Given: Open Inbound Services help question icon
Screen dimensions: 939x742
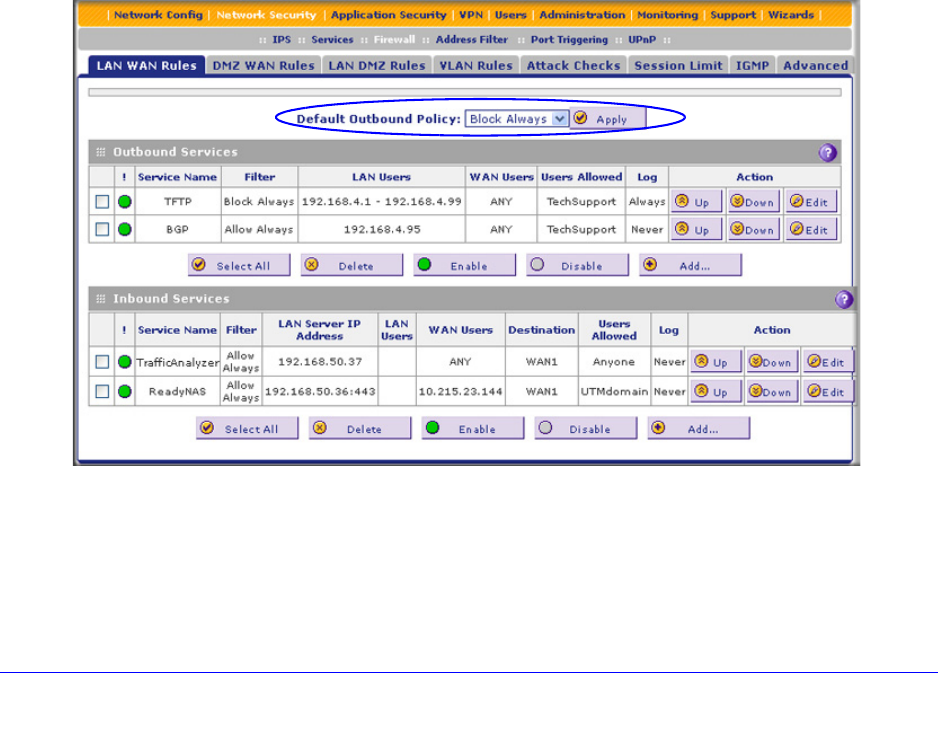Looking at the screenshot, I should coord(843,299).
